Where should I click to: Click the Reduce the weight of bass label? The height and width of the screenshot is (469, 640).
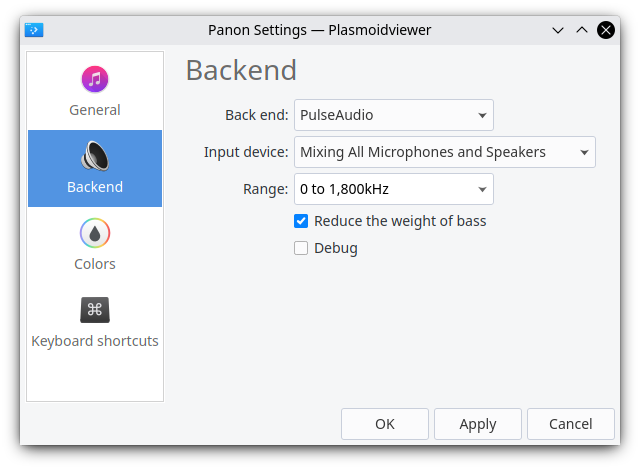(400, 221)
